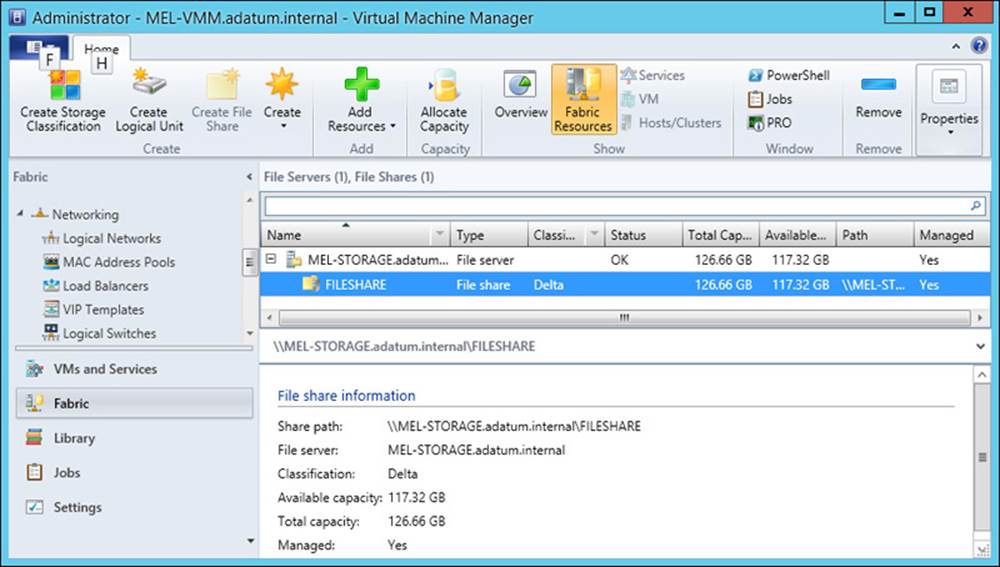This screenshot has height=567, width=1000.
Task: Sort by the Managed column header
Action: 952,235
